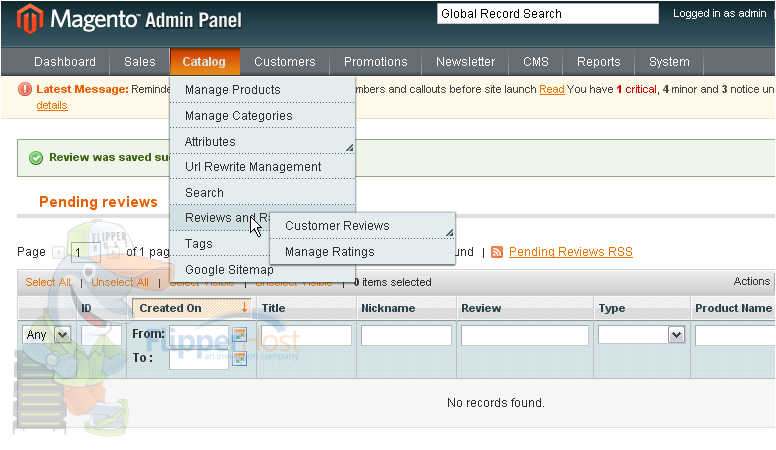This screenshot has width=776, height=450.
Task: Click the 'No records found.' text
Action: point(495,402)
